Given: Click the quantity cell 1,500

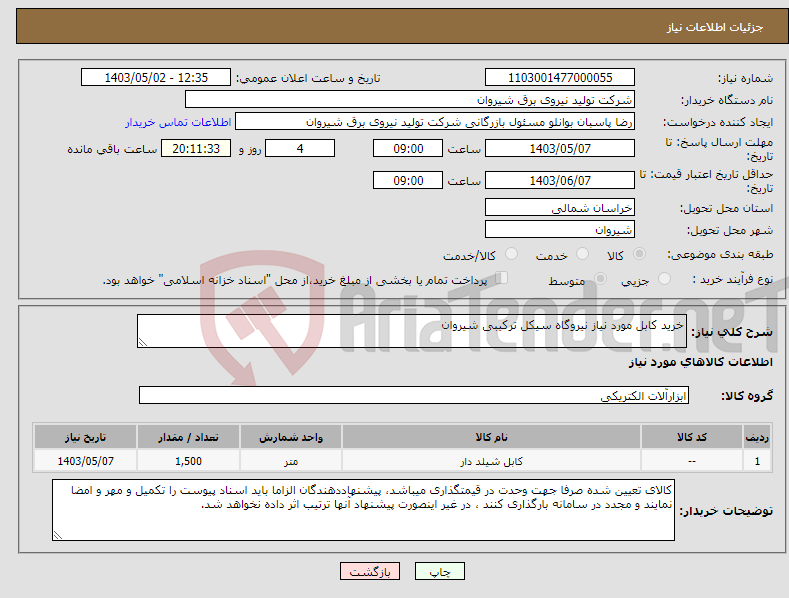Looking at the screenshot, I should point(188,461).
